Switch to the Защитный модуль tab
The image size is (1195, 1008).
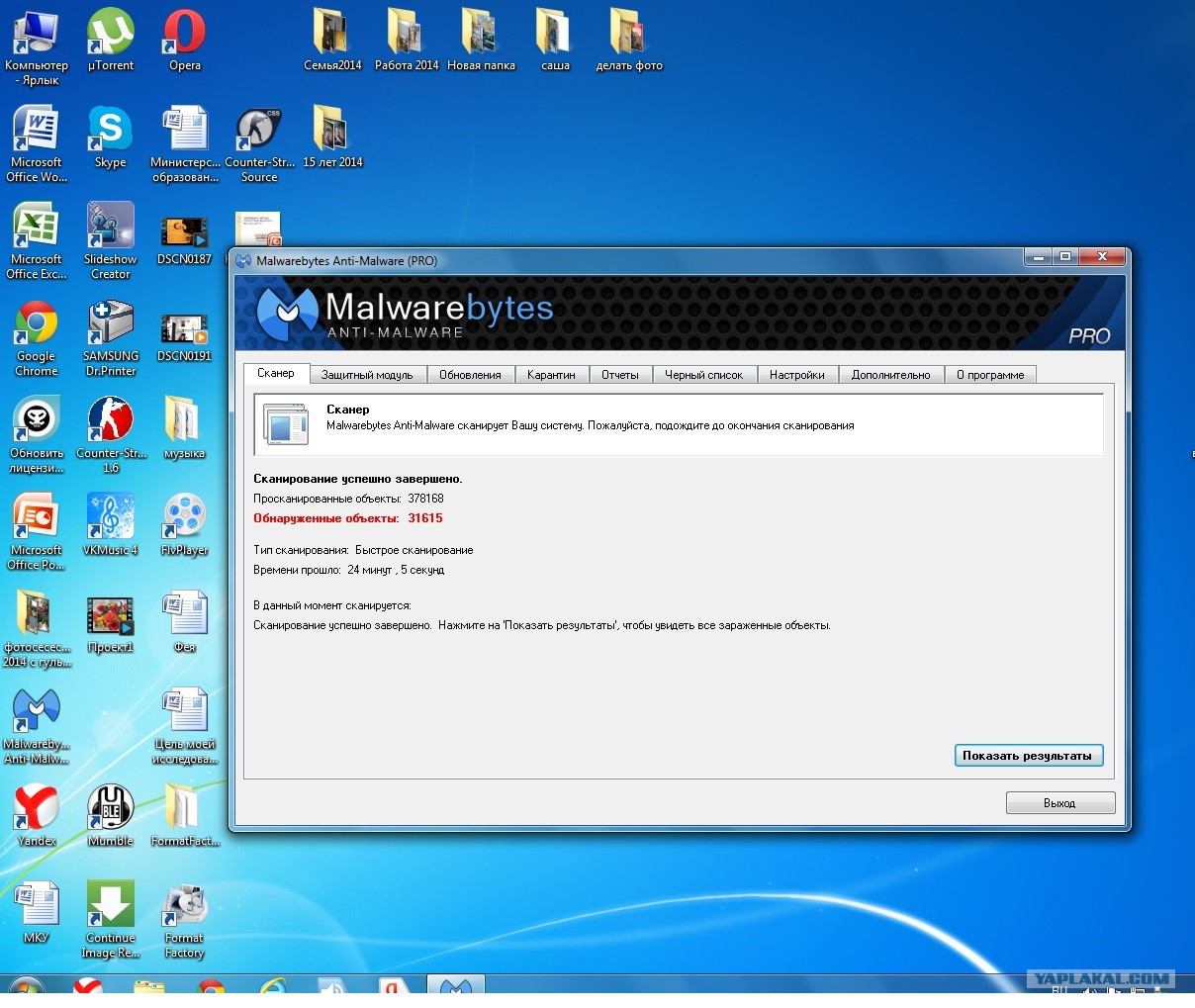click(x=367, y=375)
